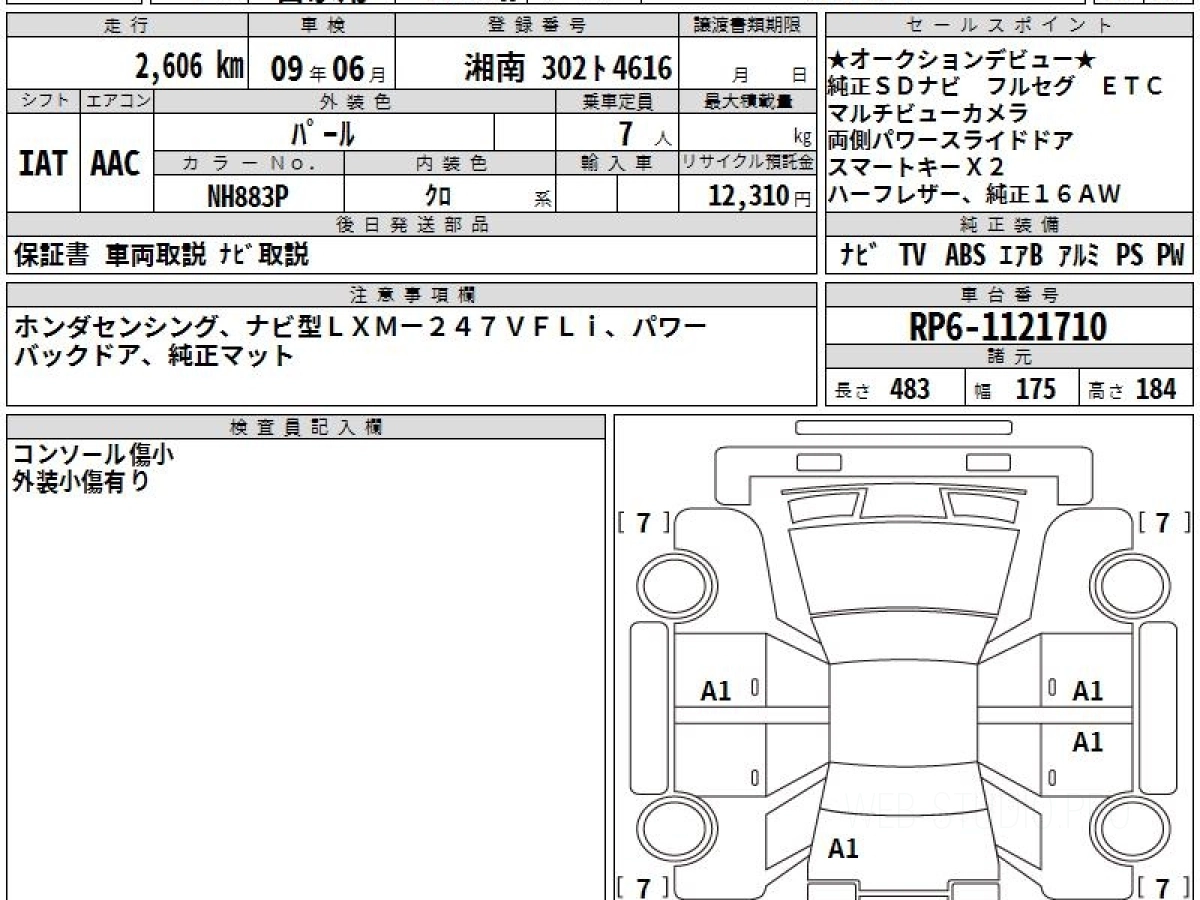
Task: Select the height value 184
Action: [1157, 389]
